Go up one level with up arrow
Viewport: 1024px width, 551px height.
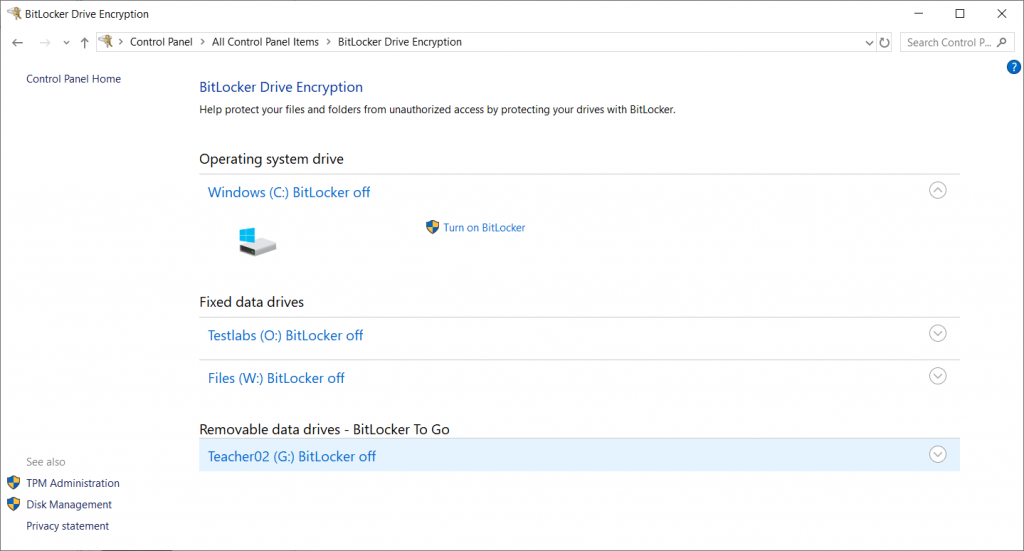click(84, 42)
